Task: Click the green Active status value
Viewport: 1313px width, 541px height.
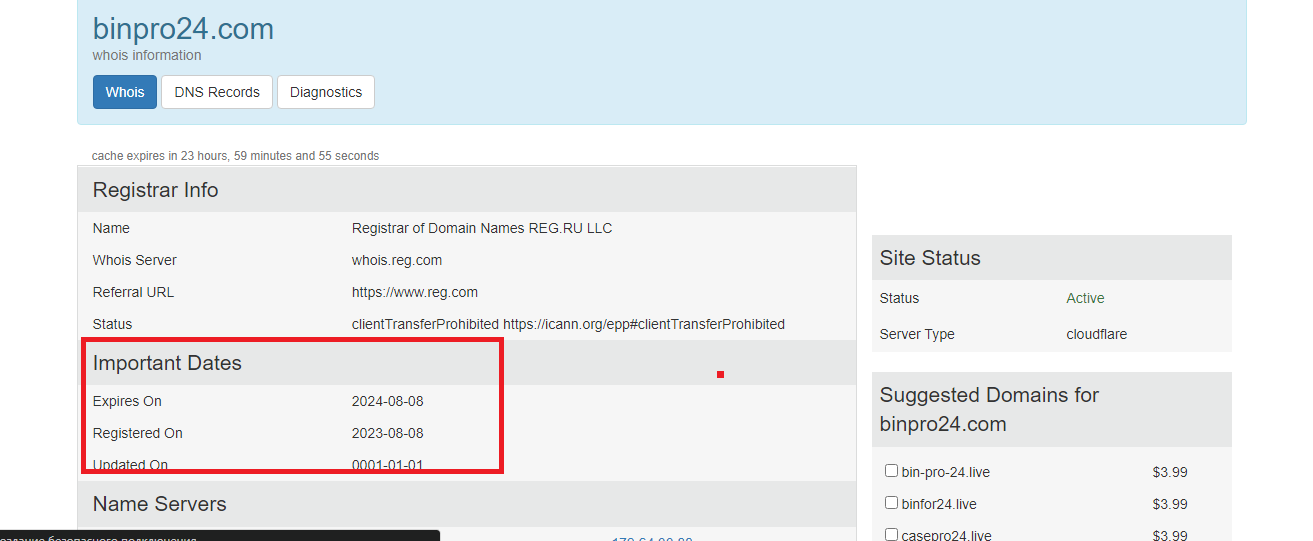Action: click(1085, 298)
